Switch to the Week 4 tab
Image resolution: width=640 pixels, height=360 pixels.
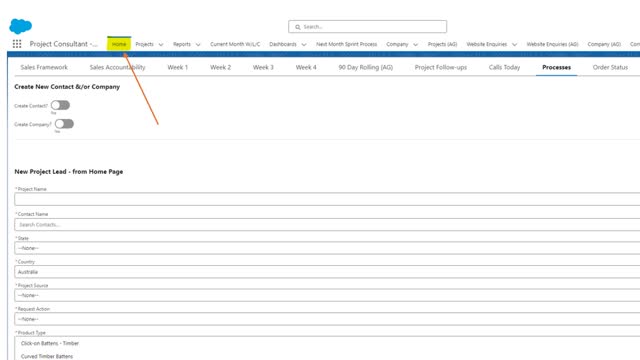pyautogui.click(x=306, y=67)
